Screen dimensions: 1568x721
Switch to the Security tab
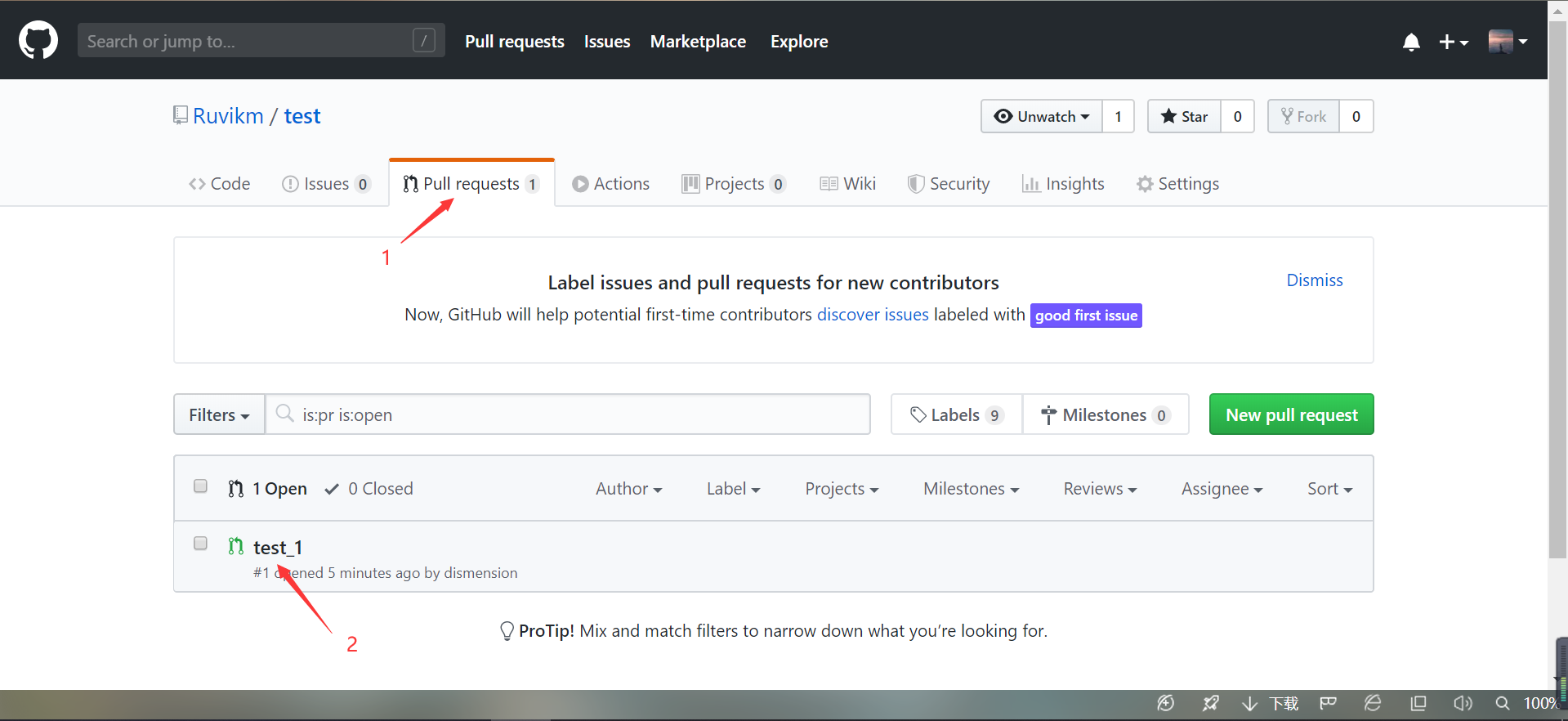coord(949,184)
